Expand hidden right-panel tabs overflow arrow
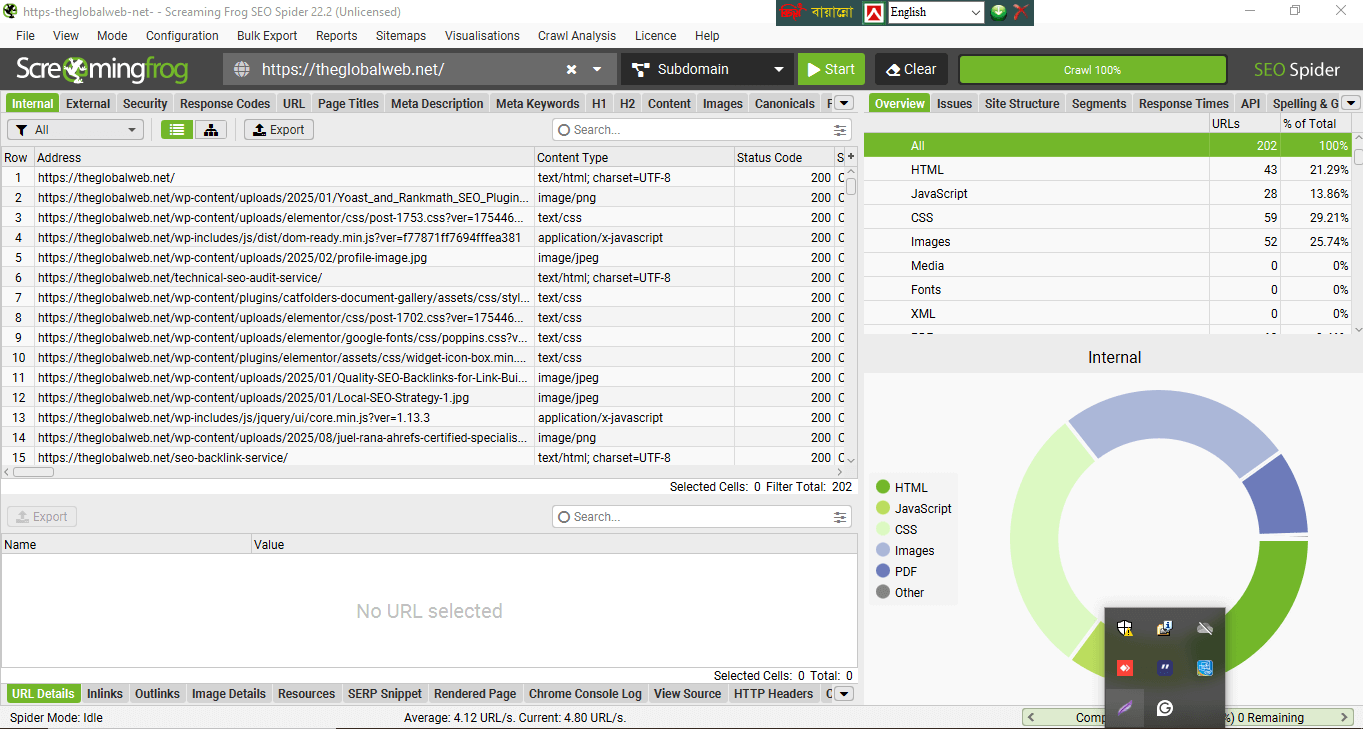1363x729 pixels. (x=1351, y=103)
